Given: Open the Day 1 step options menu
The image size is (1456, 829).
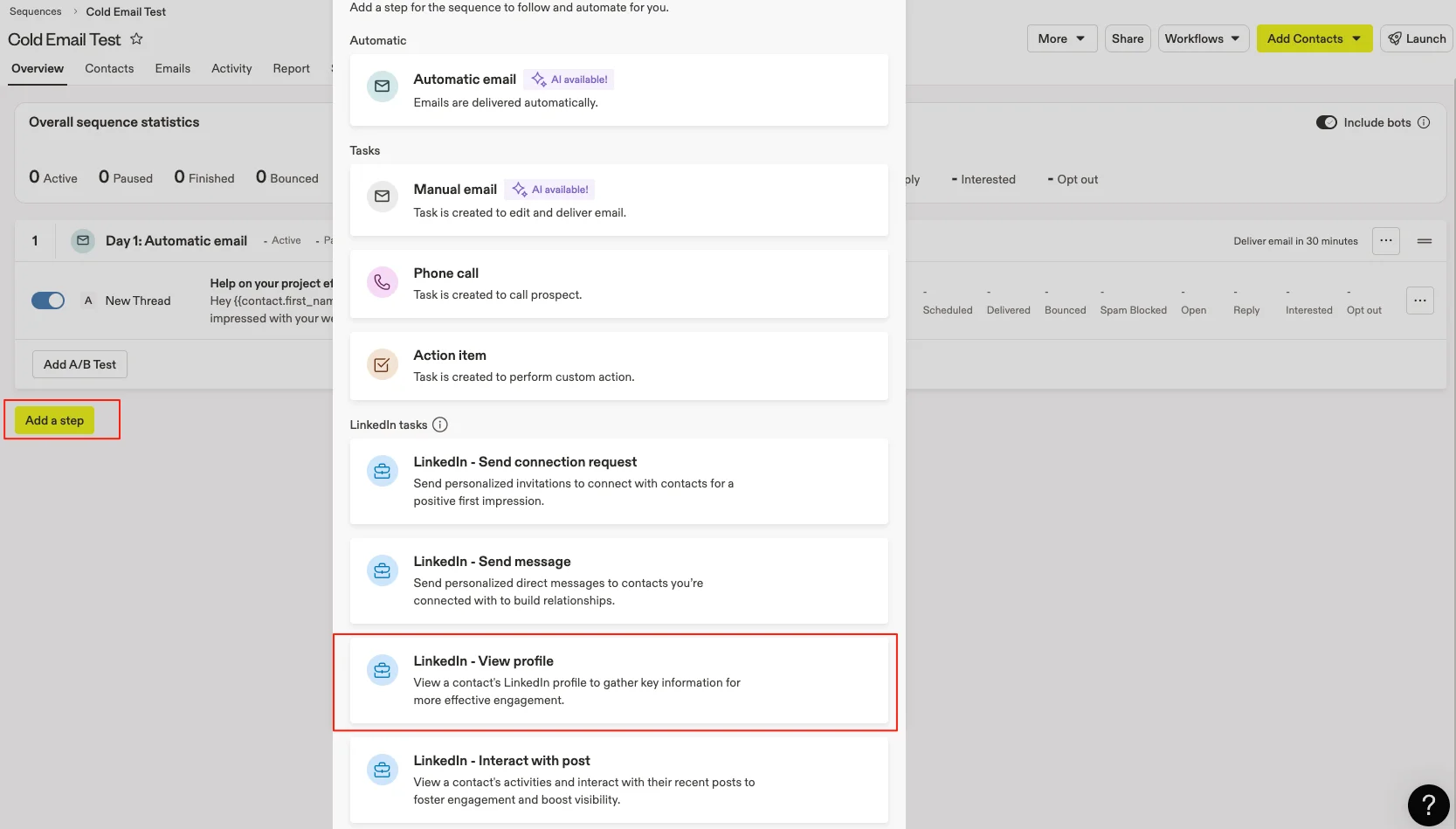Looking at the screenshot, I should [1386, 241].
